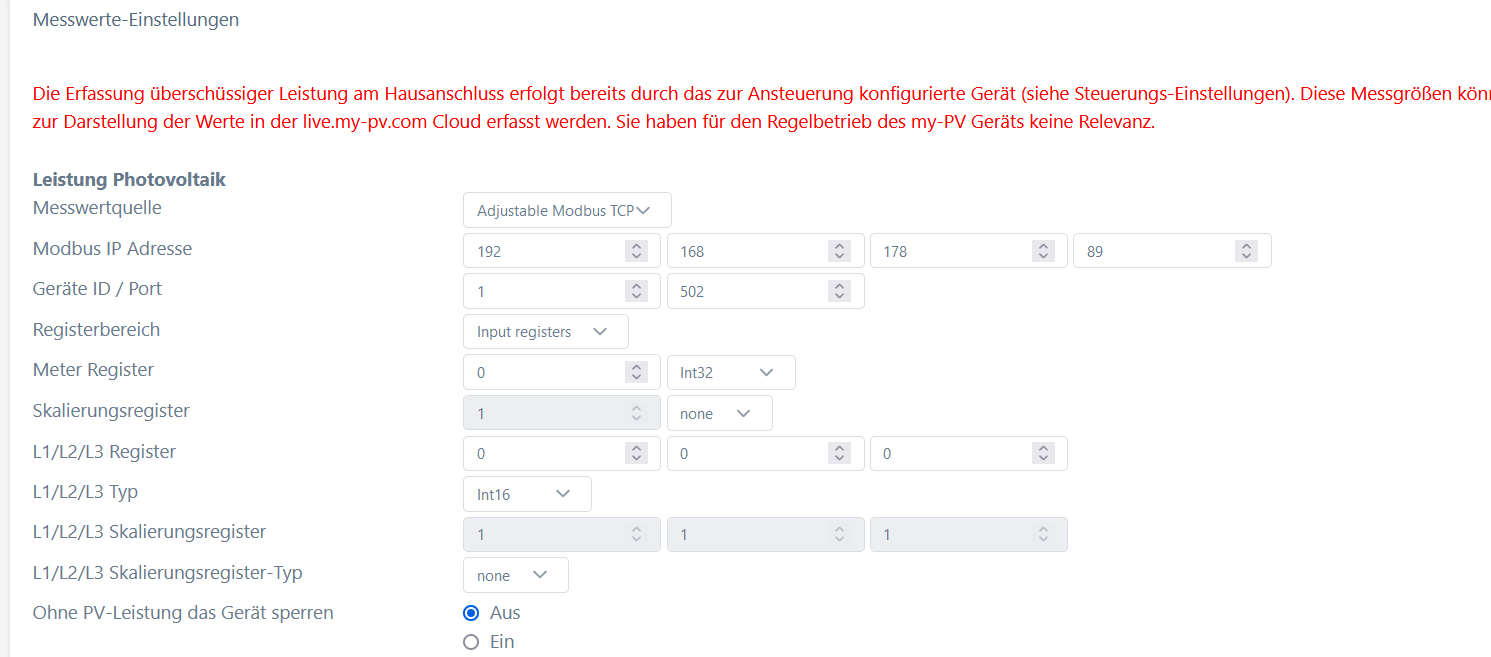1491x657 pixels.
Task: Select the Ein radio button
Action: pyautogui.click(x=471, y=642)
